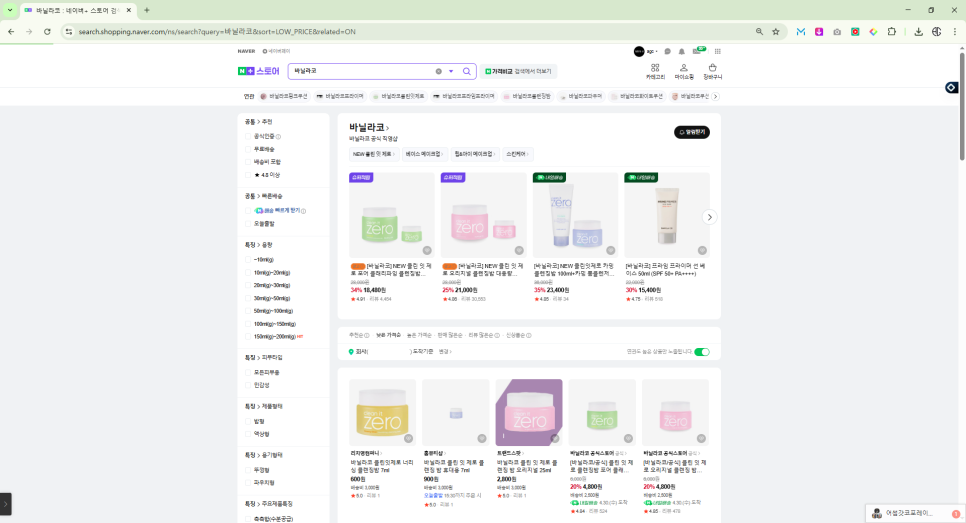Image resolution: width=966 pixels, height=523 pixels.
Task: Check the 튜브형 container filter
Action: [248, 470]
